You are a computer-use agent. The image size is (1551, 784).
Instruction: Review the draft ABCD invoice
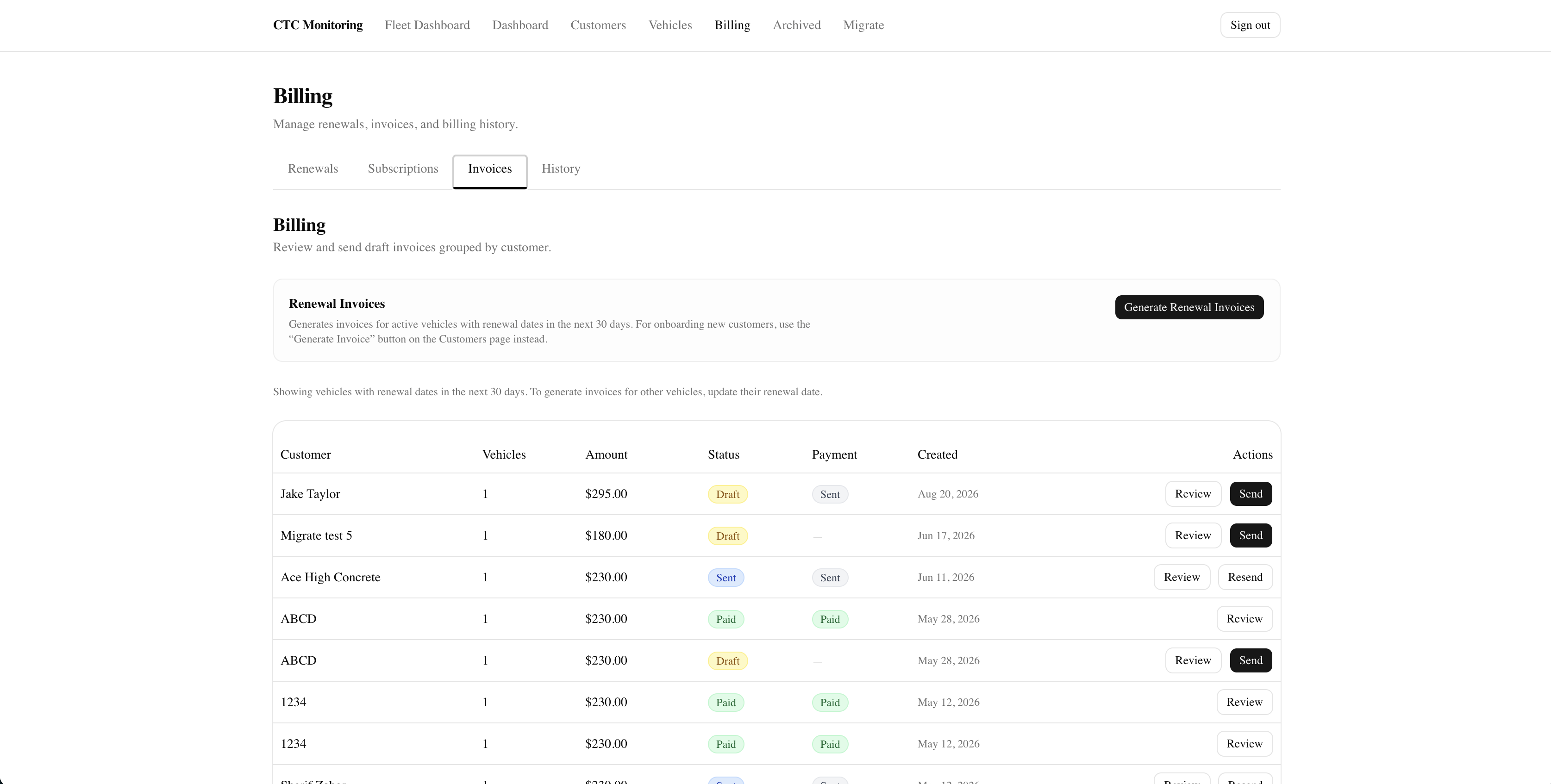[x=1193, y=660]
